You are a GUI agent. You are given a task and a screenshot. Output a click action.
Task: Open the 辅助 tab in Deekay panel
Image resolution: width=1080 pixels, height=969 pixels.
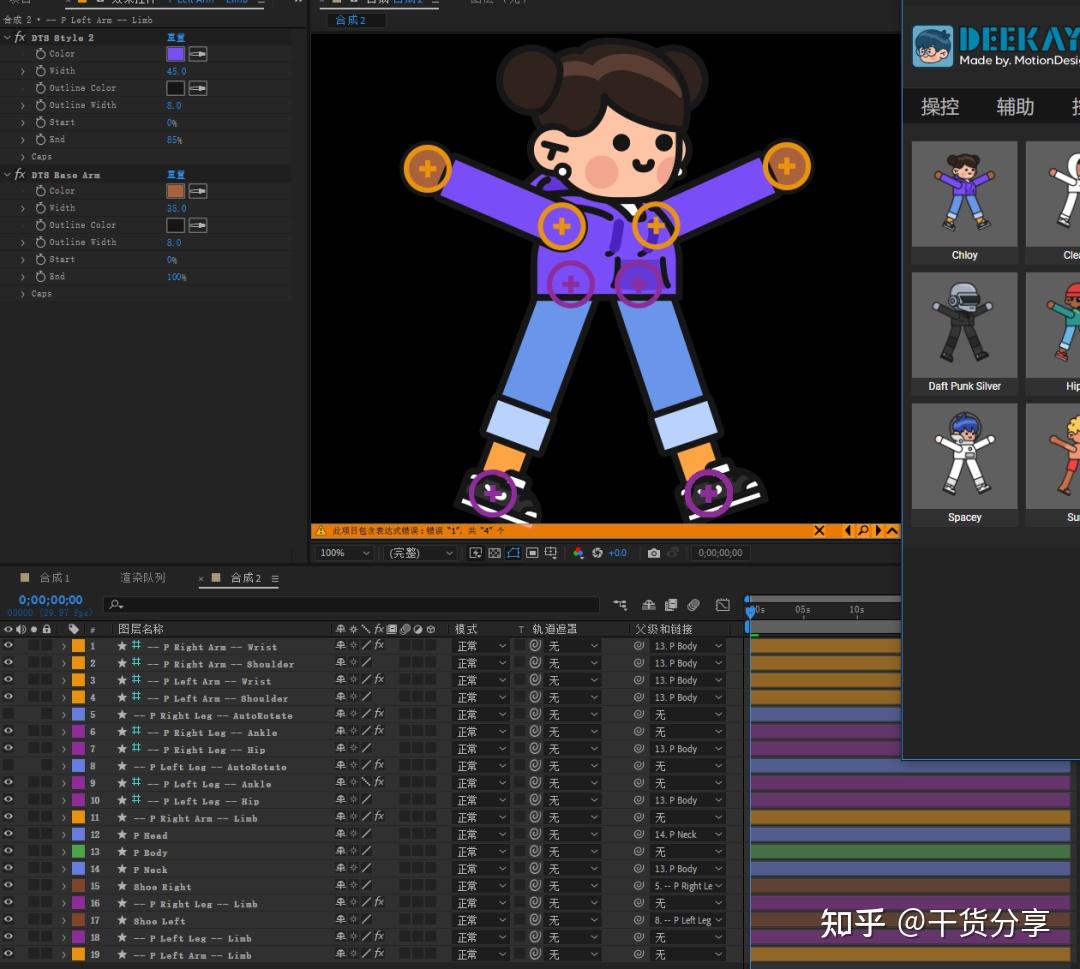click(x=1015, y=107)
